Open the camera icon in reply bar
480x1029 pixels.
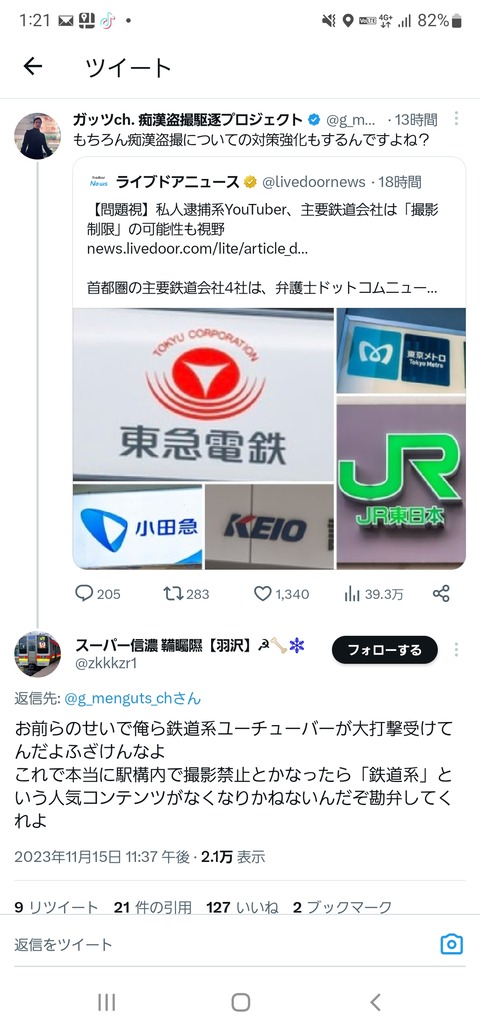pyautogui.click(x=451, y=944)
